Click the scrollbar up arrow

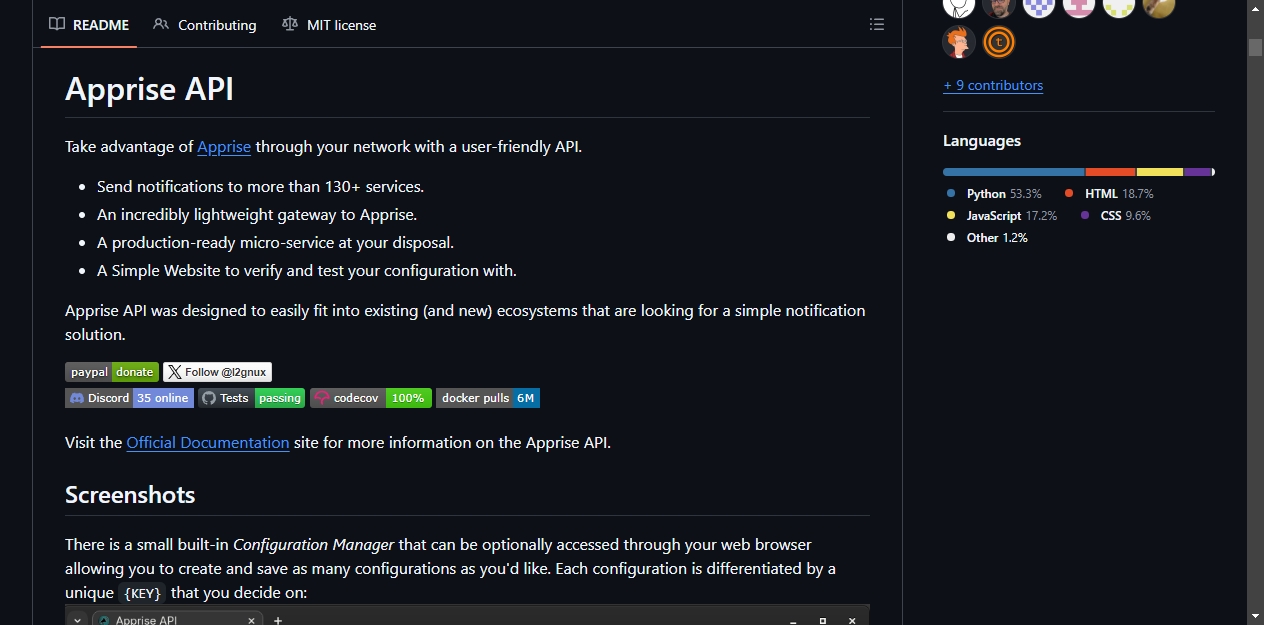point(1255,9)
